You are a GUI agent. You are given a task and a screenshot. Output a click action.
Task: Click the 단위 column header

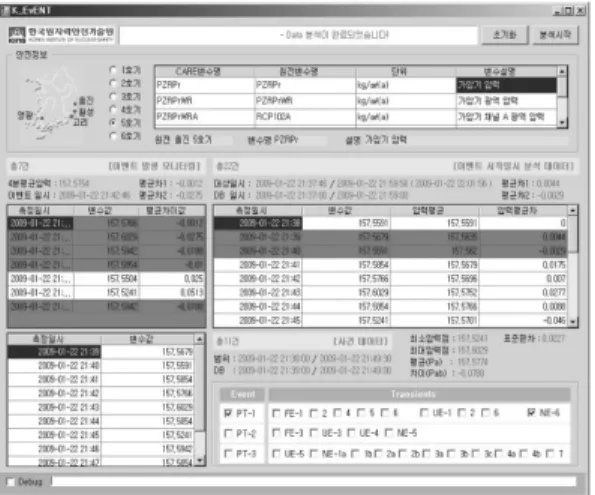tap(406, 71)
